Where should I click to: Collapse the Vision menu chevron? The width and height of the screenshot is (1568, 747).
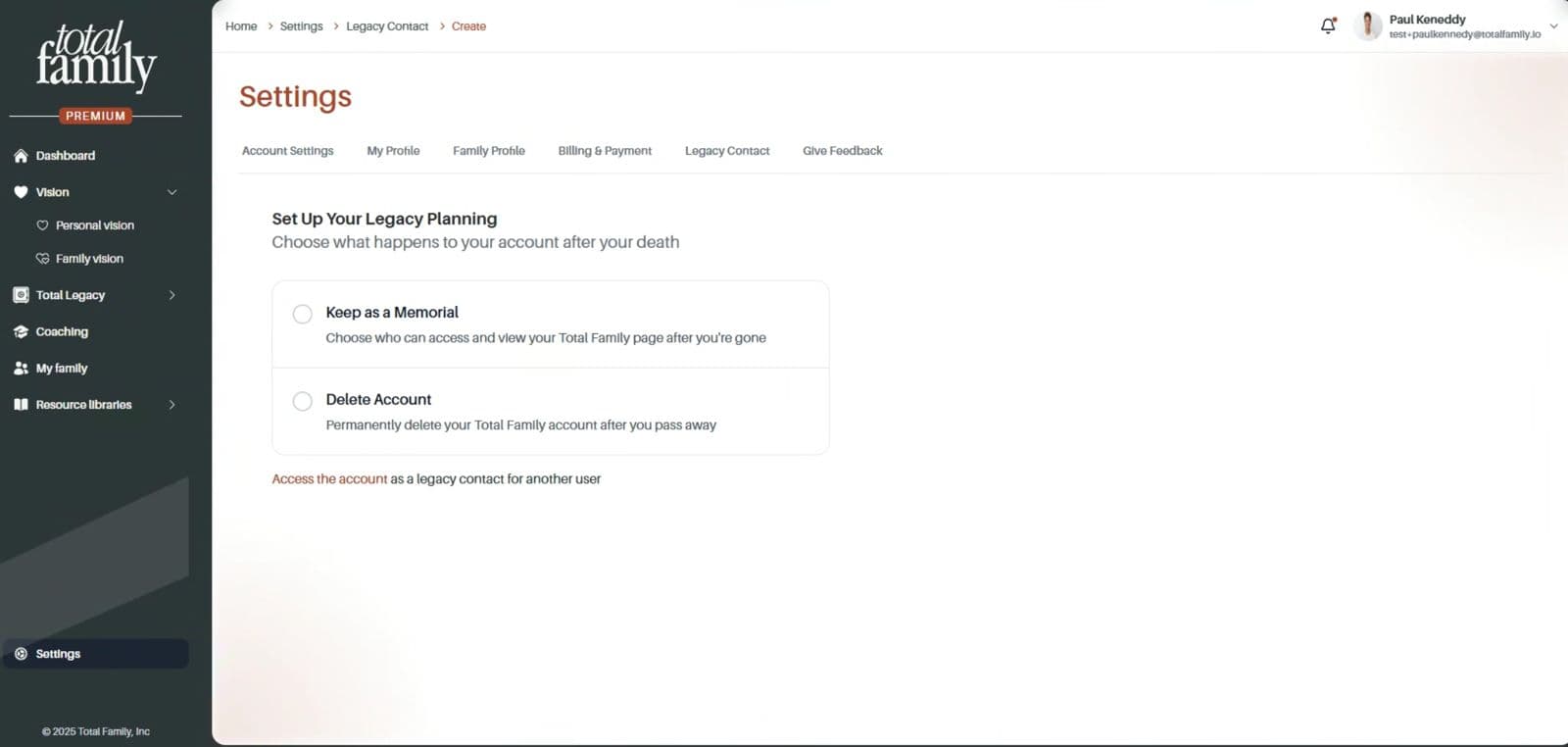pos(172,192)
